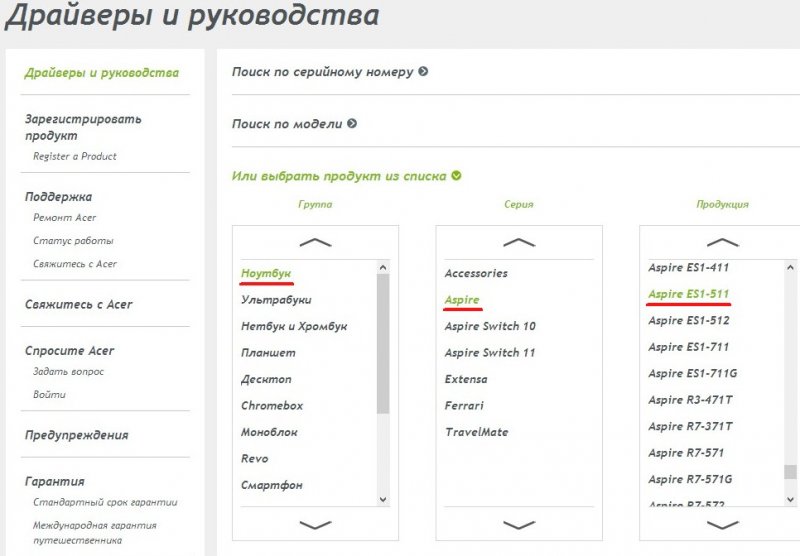Select Ноутбук in the group list
This screenshot has height=556, width=800.
pos(266,273)
